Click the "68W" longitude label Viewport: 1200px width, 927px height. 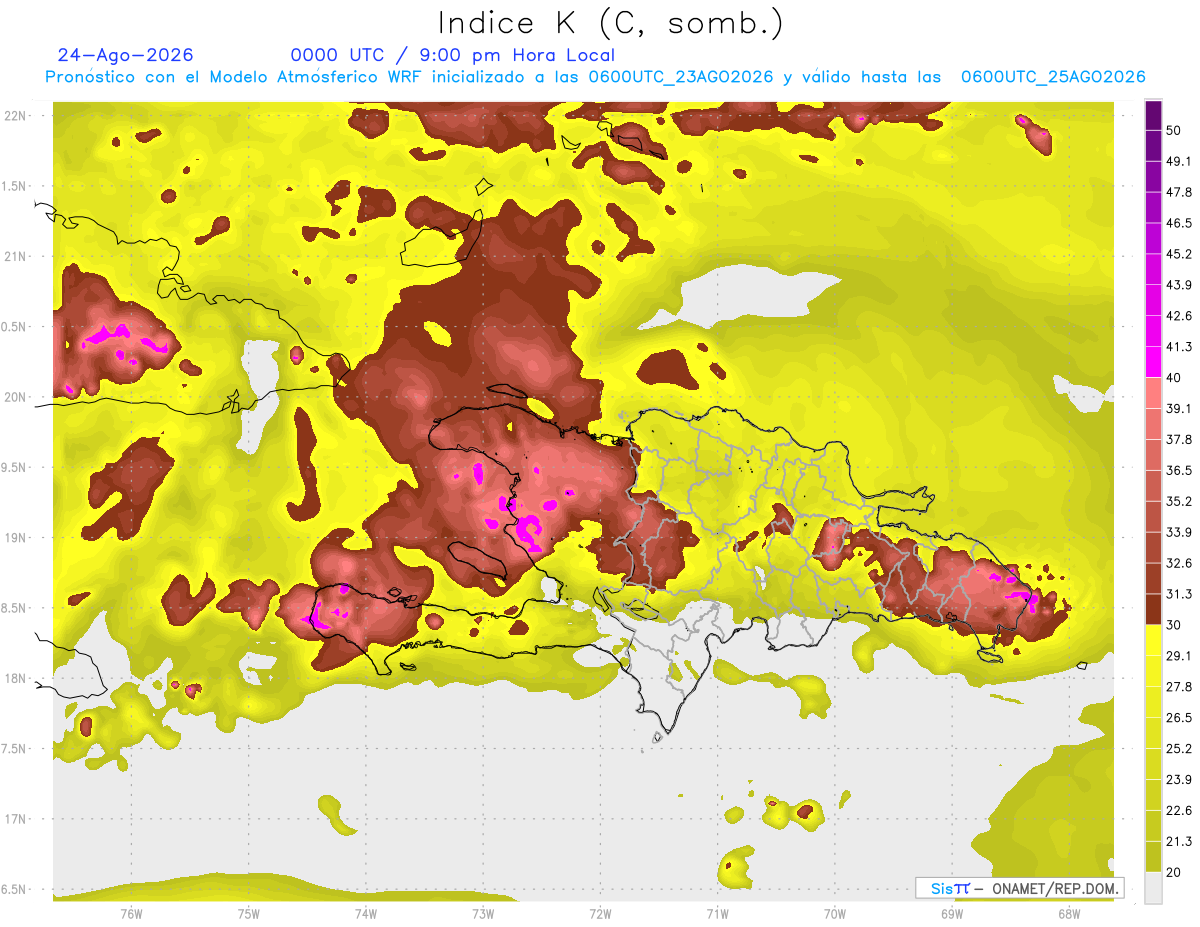pos(1069,914)
